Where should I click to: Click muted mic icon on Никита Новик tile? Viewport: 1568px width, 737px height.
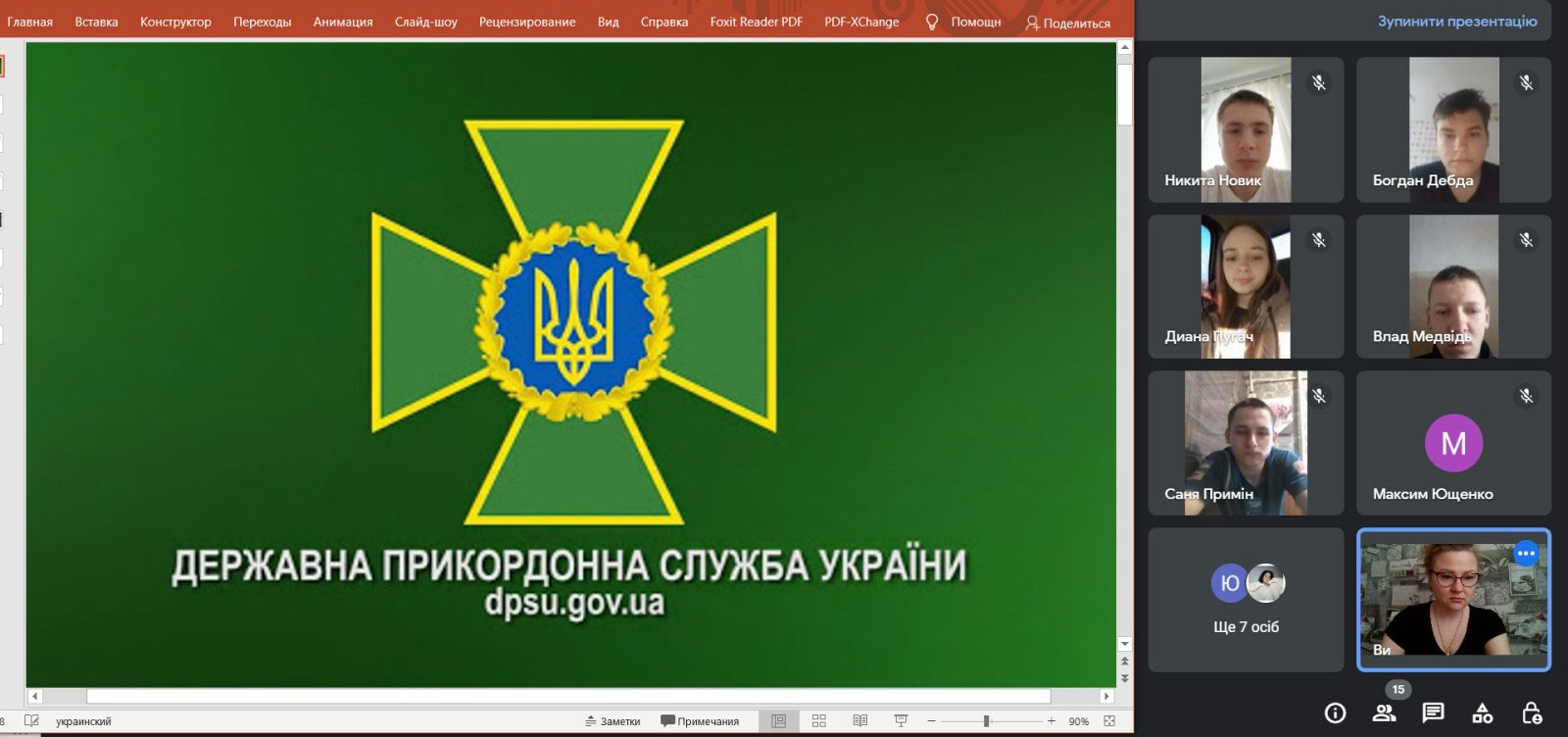point(1319,82)
